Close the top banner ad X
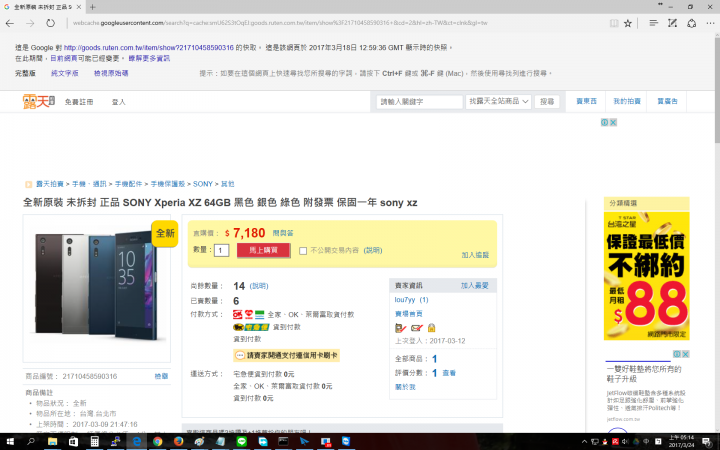 coord(613,122)
